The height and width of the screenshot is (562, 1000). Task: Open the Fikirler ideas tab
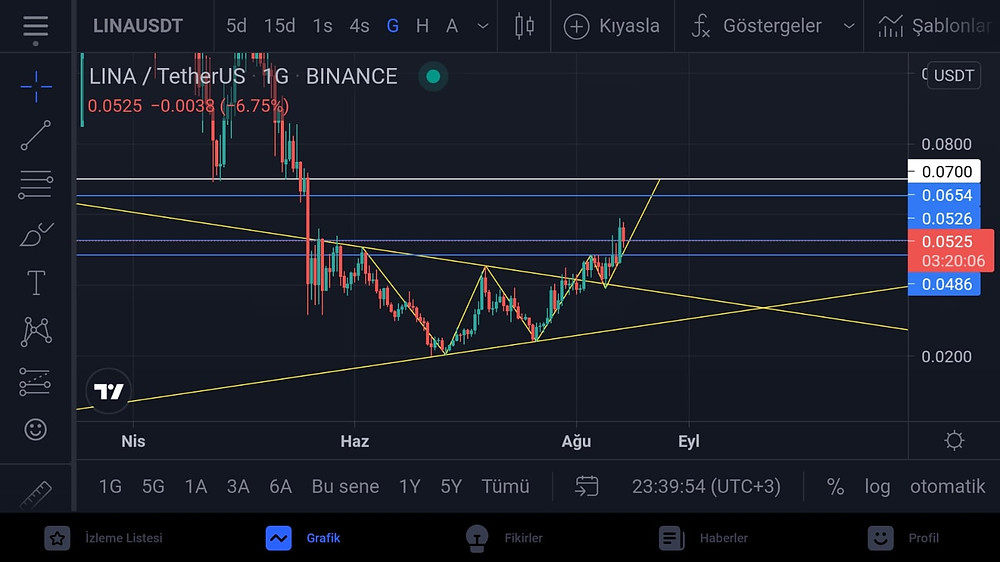pos(504,538)
